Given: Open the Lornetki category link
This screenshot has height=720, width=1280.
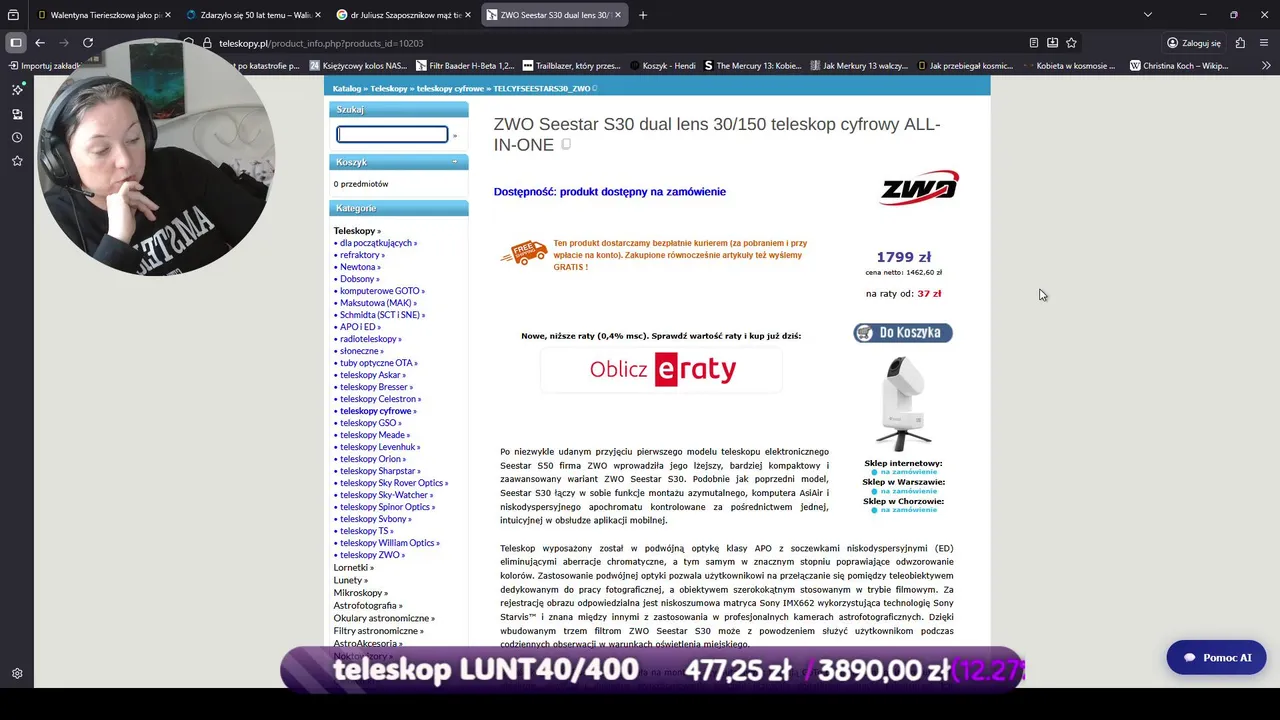Looking at the screenshot, I should pos(354,568).
